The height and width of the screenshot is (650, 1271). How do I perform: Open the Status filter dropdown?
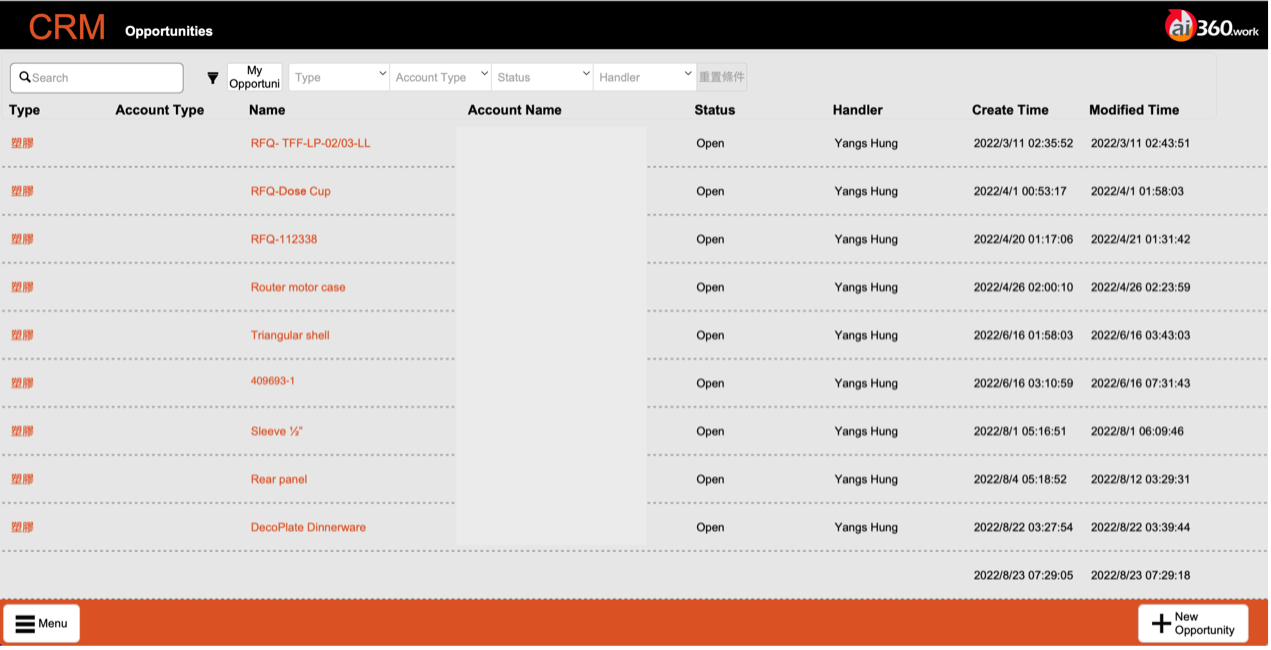coord(542,77)
